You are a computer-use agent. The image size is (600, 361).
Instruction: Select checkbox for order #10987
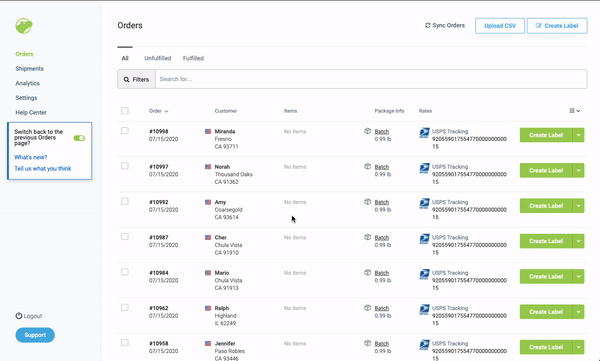(x=125, y=237)
